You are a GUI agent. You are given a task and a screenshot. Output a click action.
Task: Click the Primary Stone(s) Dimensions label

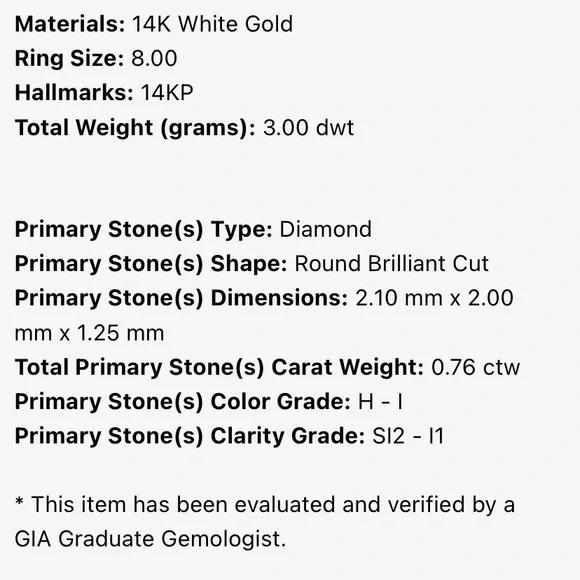pos(181,298)
